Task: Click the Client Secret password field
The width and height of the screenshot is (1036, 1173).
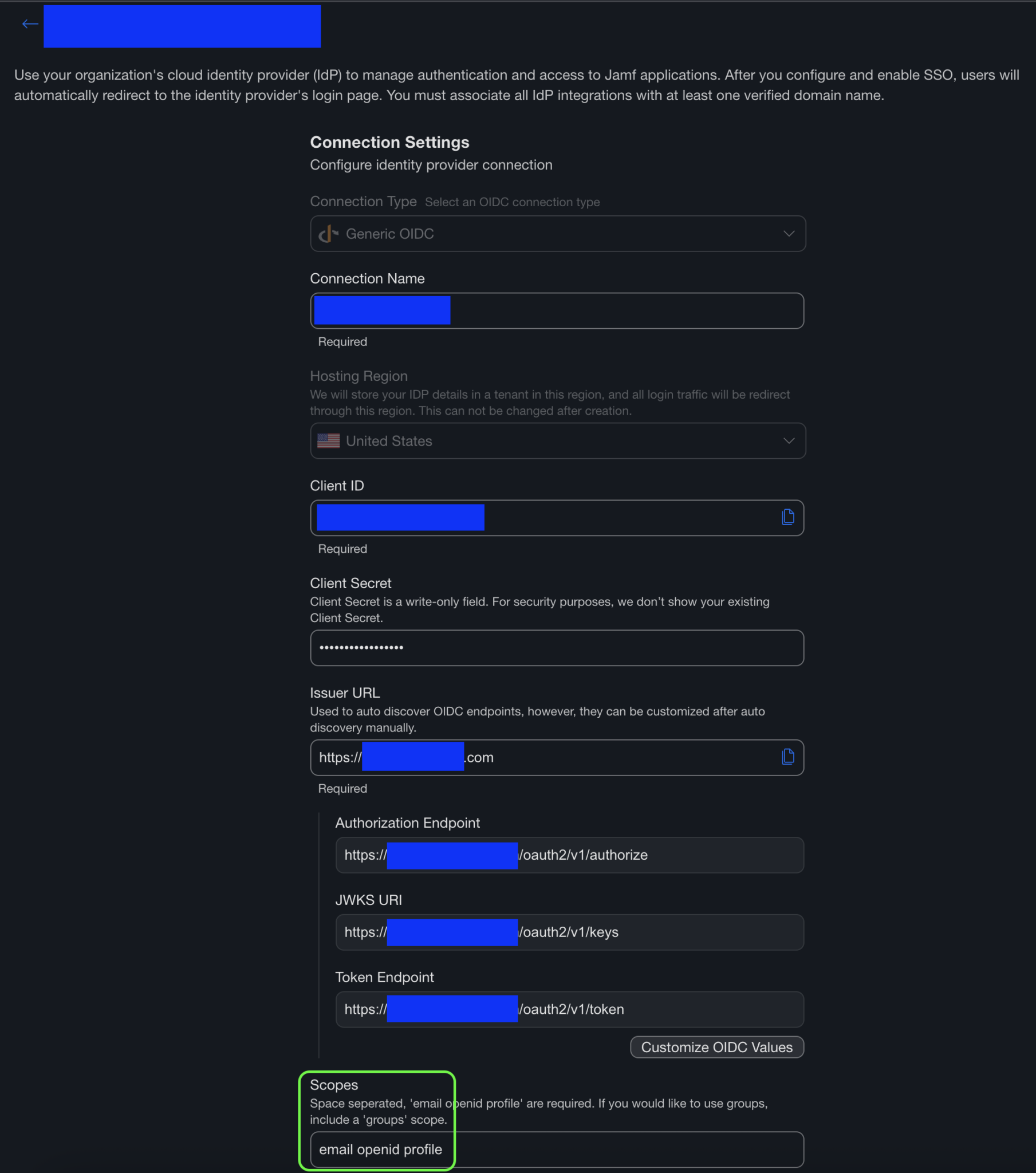Action: click(557, 648)
